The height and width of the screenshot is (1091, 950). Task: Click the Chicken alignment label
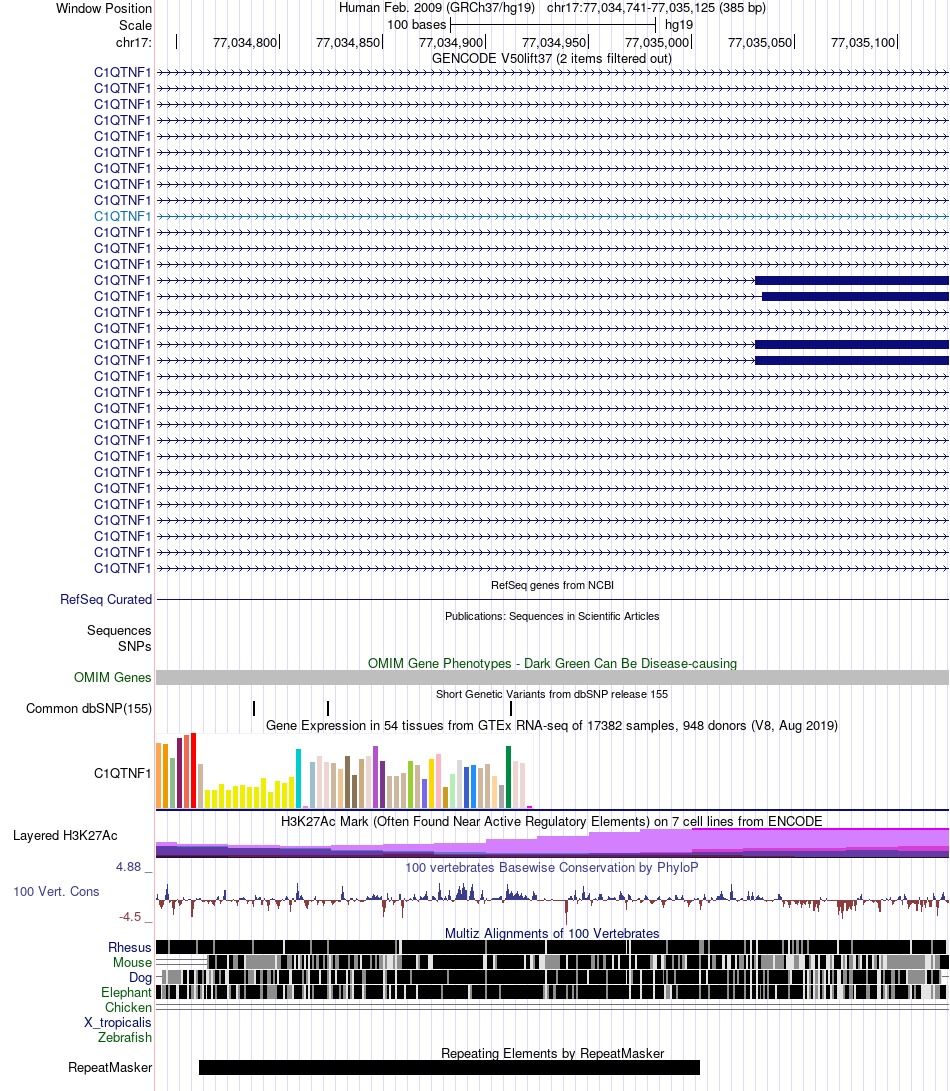(x=128, y=1008)
